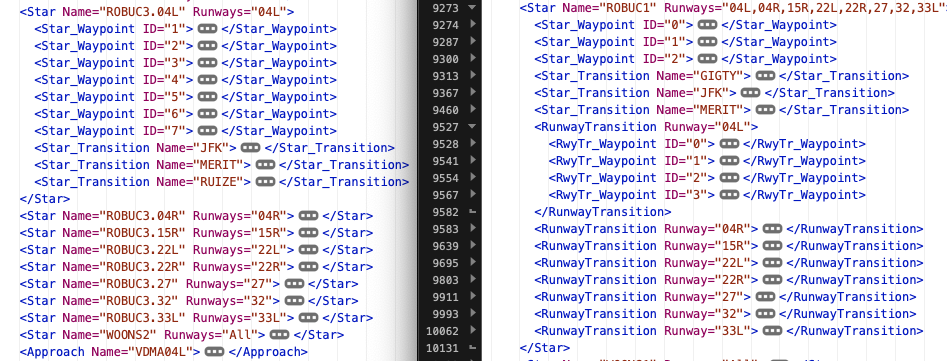This screenshot has width=947, height=361.
Task: Collapse the fold arrow at line 9273
Action: [472, 8]
